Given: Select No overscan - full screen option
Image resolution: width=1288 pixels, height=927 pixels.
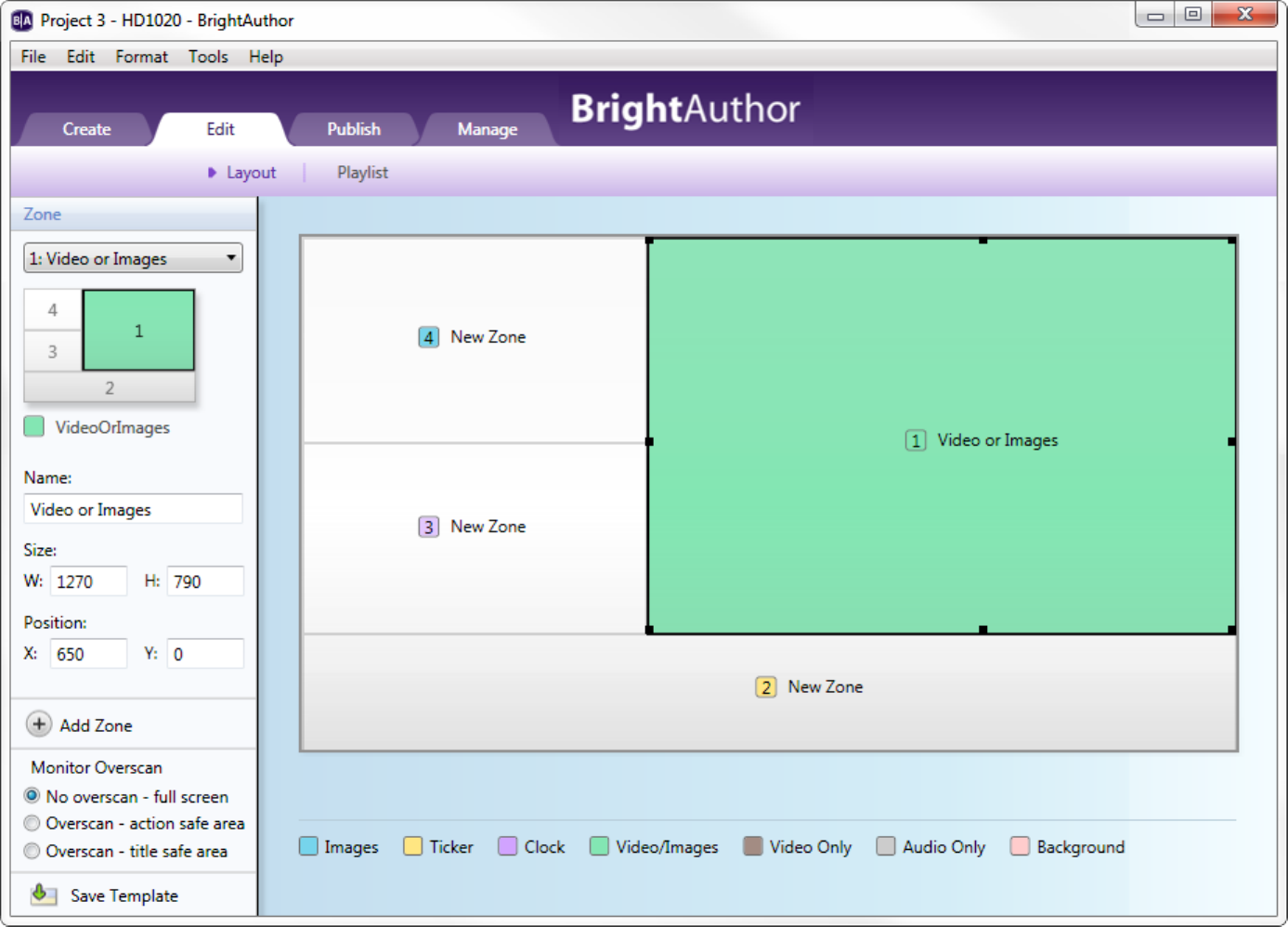Looking at the screenshot, I should coord(33,796).
